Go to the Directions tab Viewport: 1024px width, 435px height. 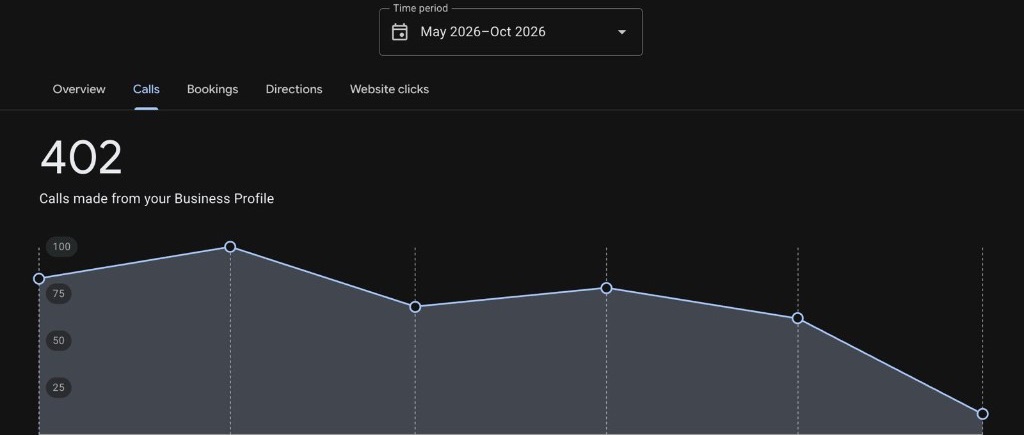(x=294, y=89)
